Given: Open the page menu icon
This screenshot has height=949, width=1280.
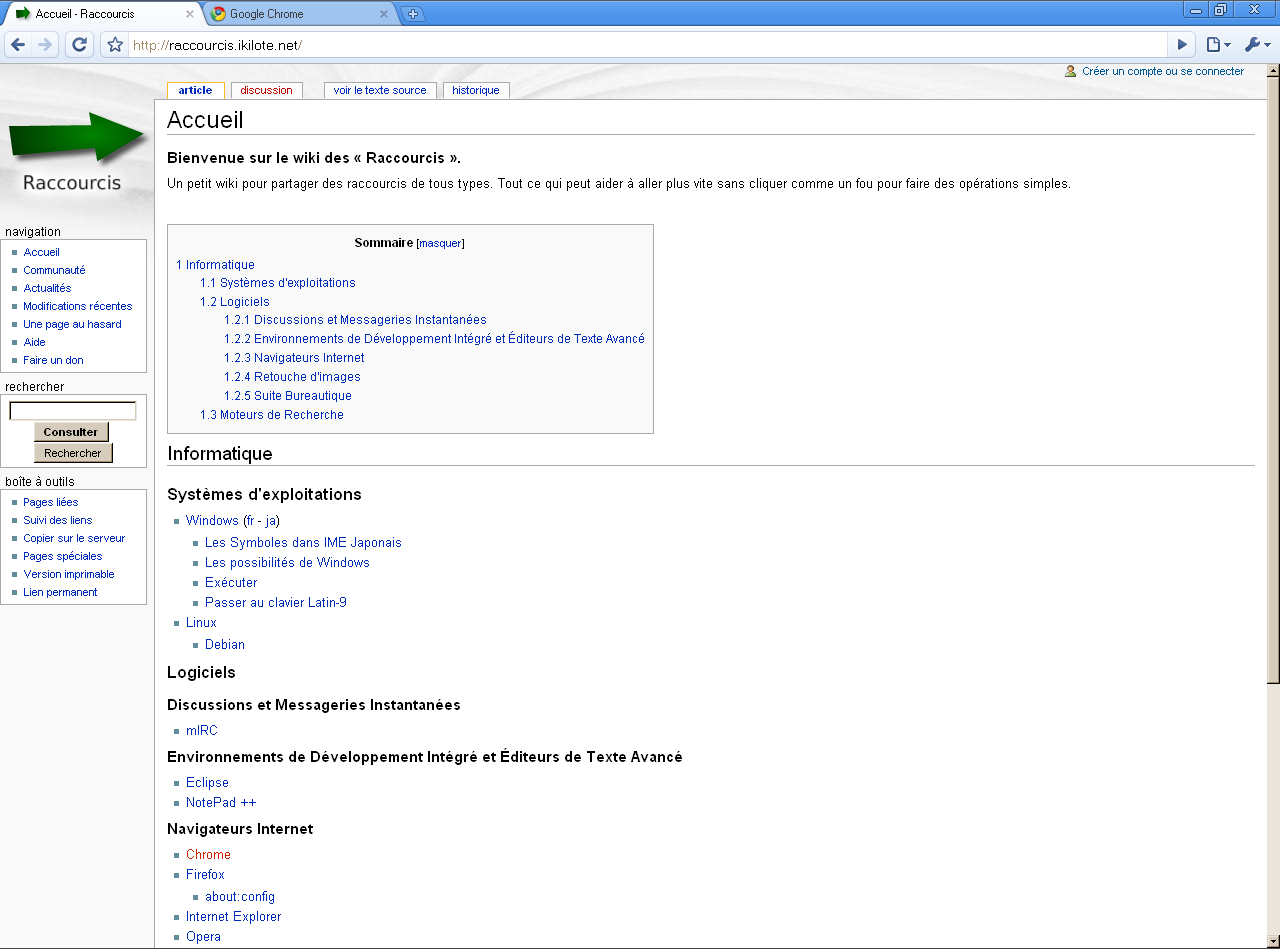Looking at the screenshot, I should tap(1217, 45).
